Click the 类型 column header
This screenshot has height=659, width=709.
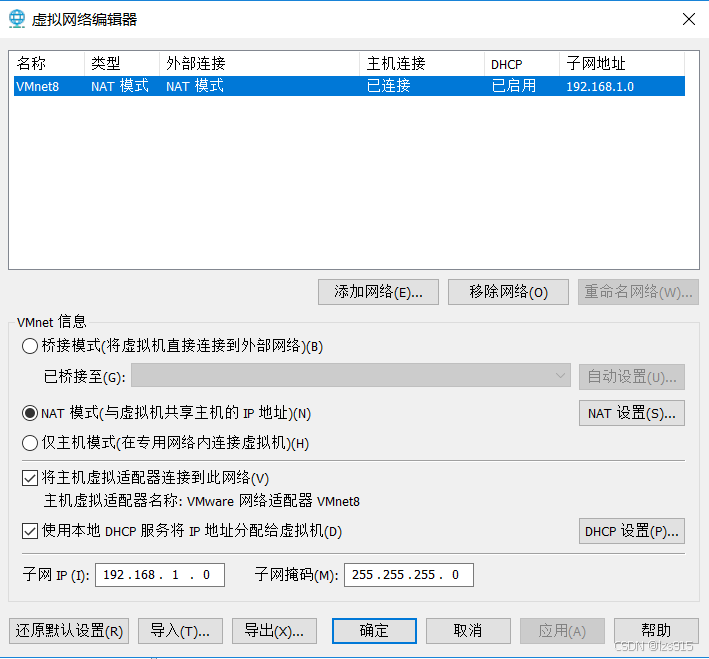coord(122,63)
